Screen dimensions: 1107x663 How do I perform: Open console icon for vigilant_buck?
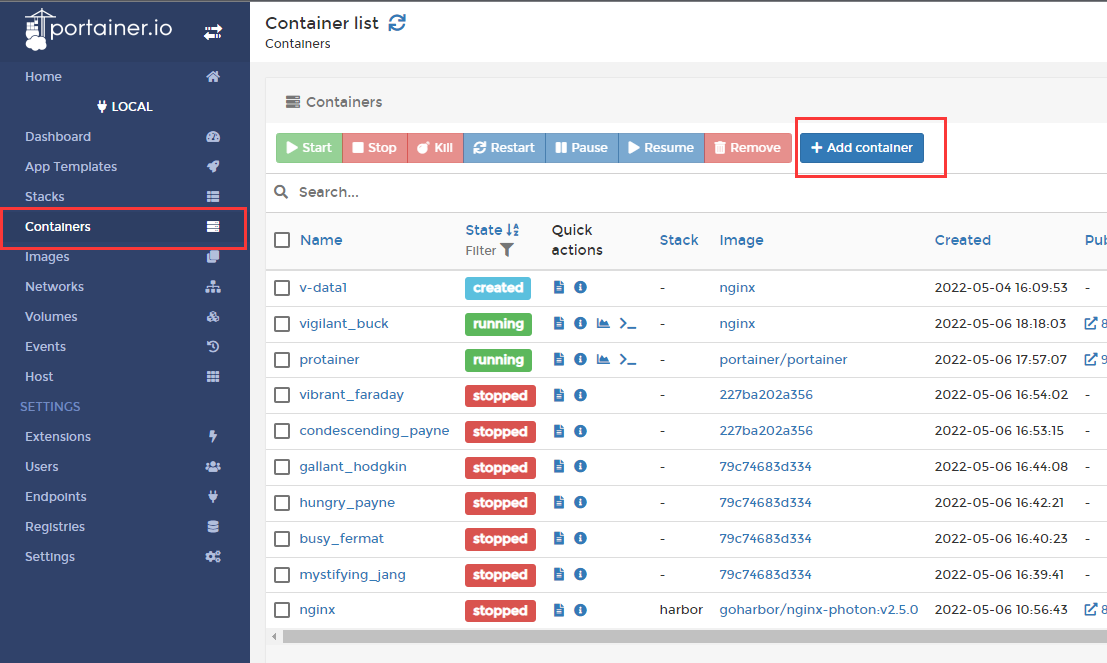pyautogui.click(x=628, y=323)
